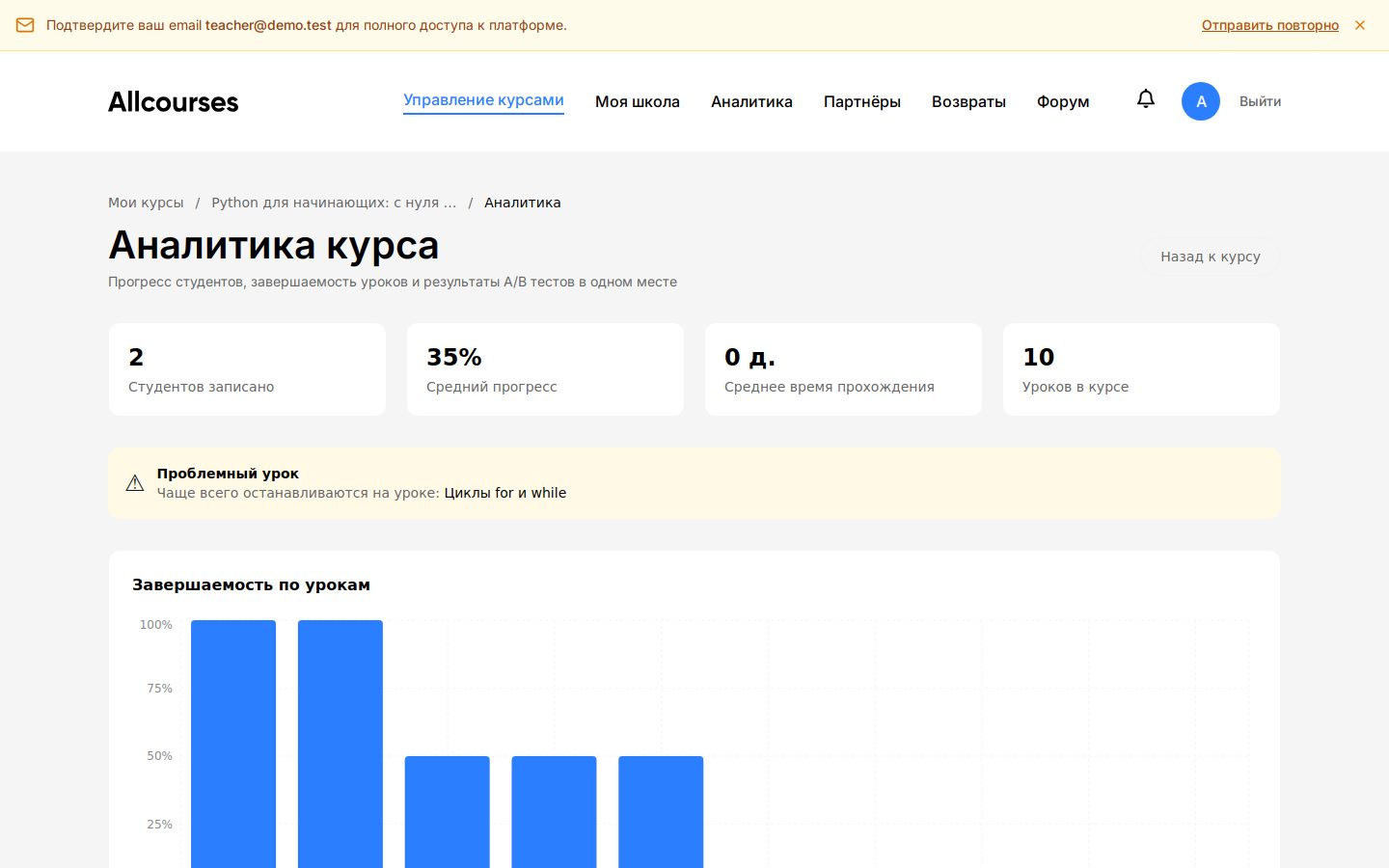The height and width of the screenshot is (868, 1389).
Task: Click the first 100% chart bar
Action: (x=233, y=744)
